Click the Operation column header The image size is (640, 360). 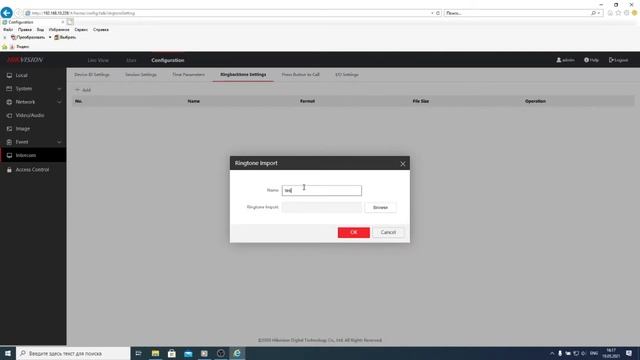tap(535, 101)
